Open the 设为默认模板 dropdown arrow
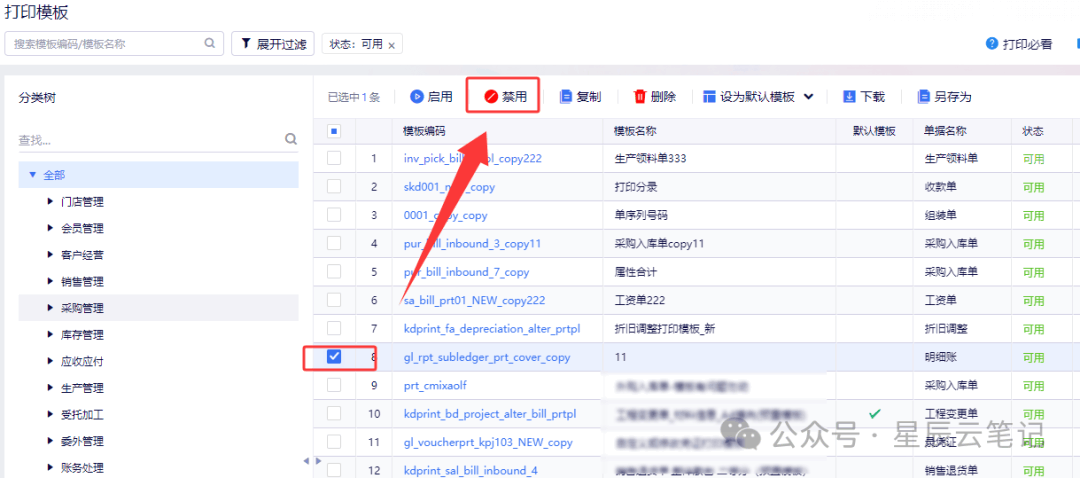The image size is (1080, 478). click(809, 97)
